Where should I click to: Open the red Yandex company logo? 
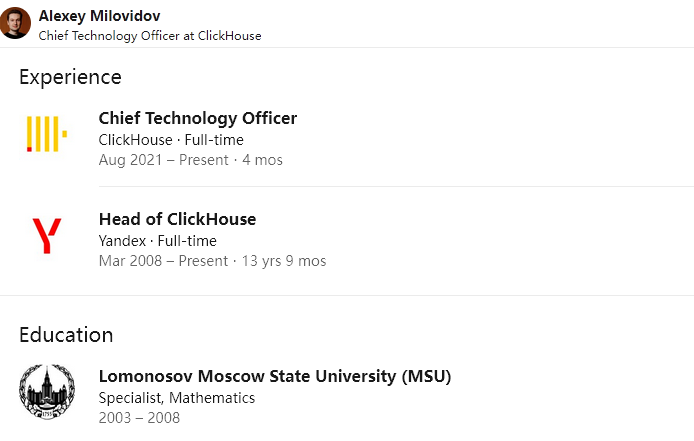tap(46, 235)
